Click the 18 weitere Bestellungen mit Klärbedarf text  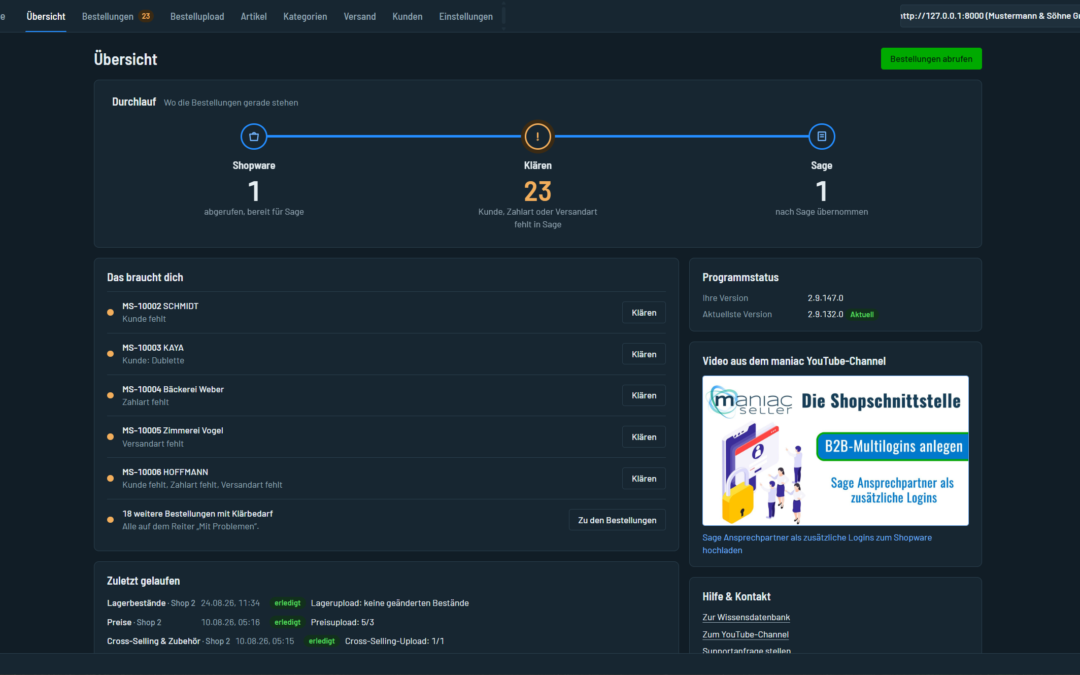198,514
